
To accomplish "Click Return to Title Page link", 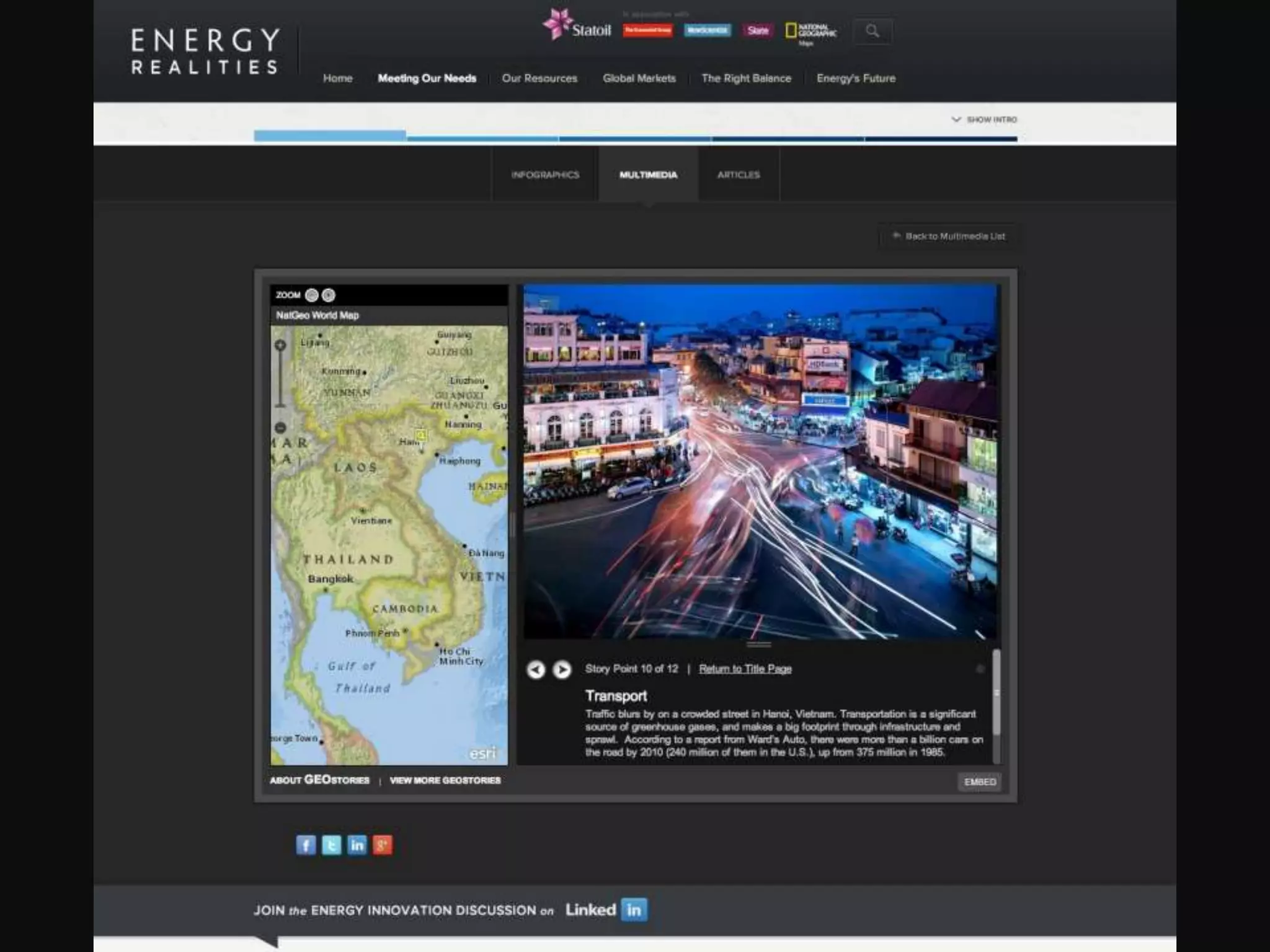I will [745, 669].
